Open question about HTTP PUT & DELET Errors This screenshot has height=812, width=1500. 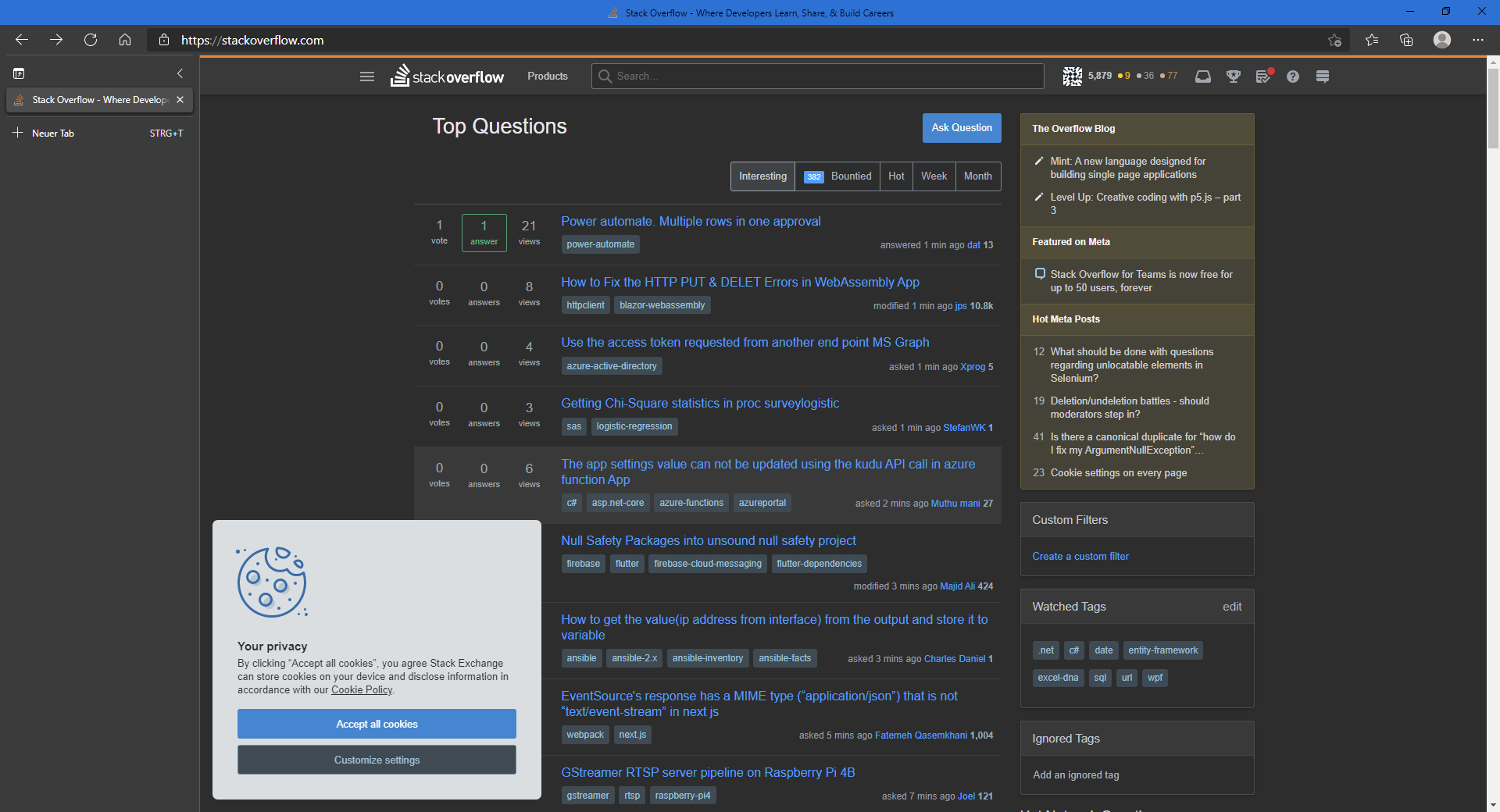pos(740,283)
